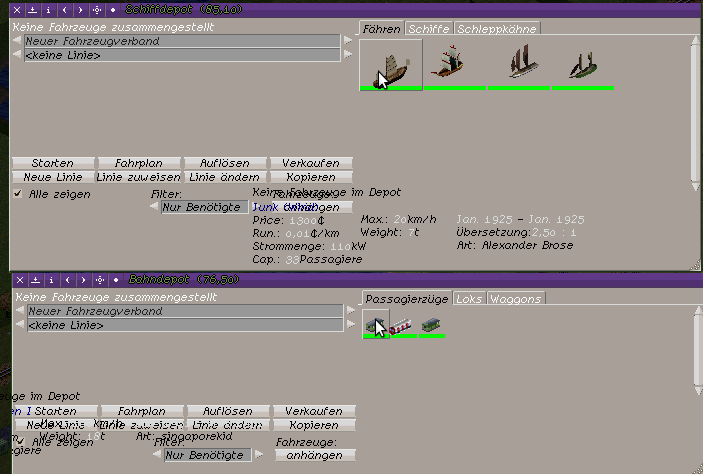The width and height of the screenshot is (703, 474).
Task: Pick the green passenger train in Bahndepot
Action: pos(432,325)
